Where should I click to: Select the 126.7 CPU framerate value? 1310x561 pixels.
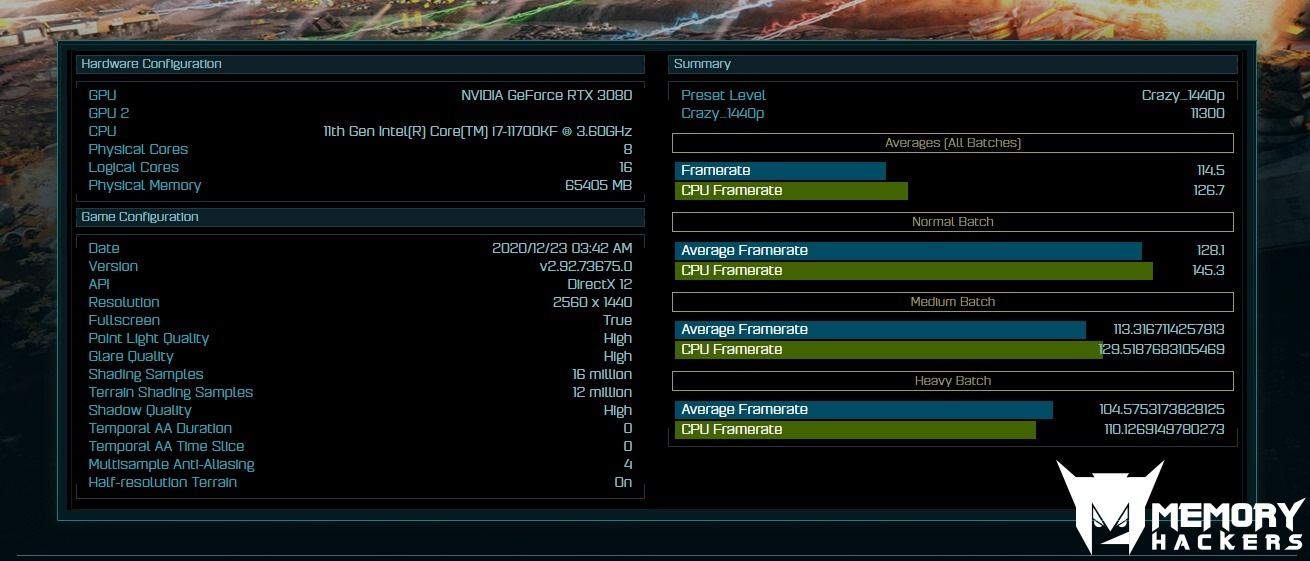coord(1208,191)
